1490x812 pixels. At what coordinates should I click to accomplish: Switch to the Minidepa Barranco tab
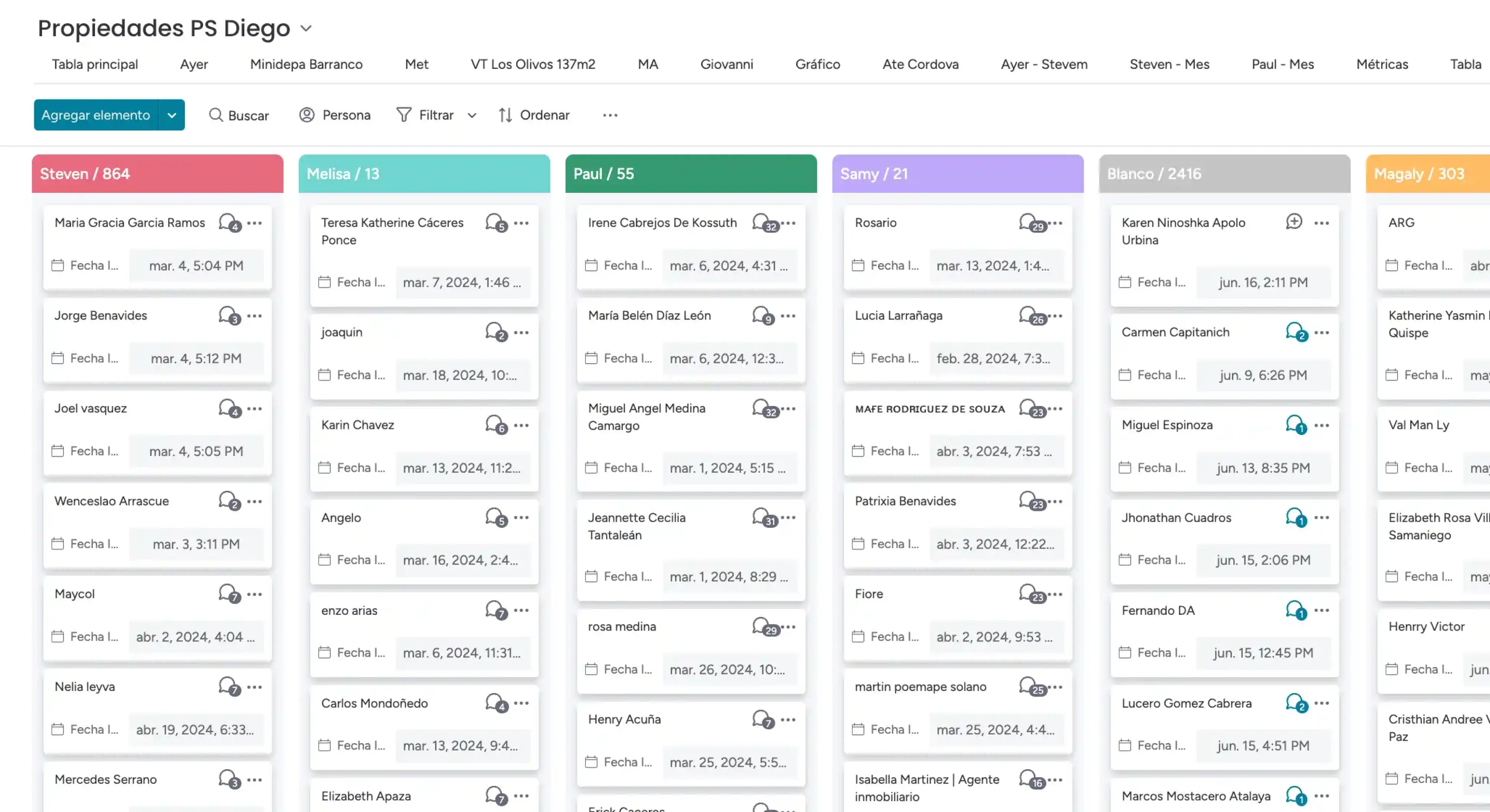tap(306, 64)
